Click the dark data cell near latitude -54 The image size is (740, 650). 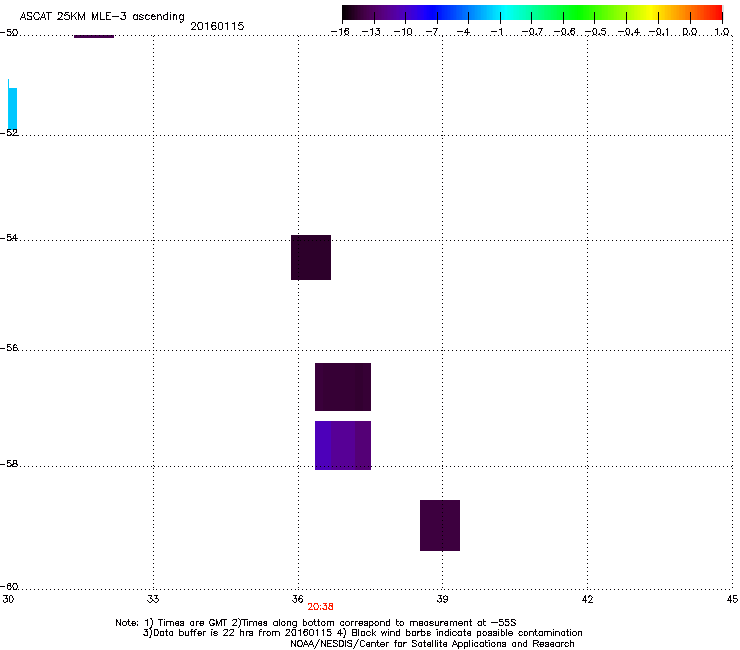[x=311, y=257]
